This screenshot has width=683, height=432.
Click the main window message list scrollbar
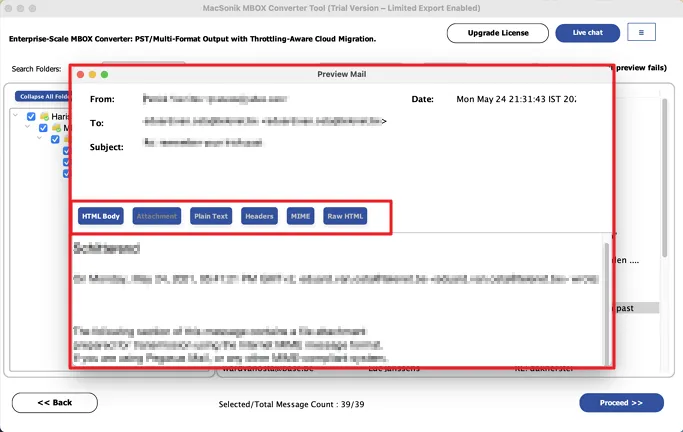[664, 178]
